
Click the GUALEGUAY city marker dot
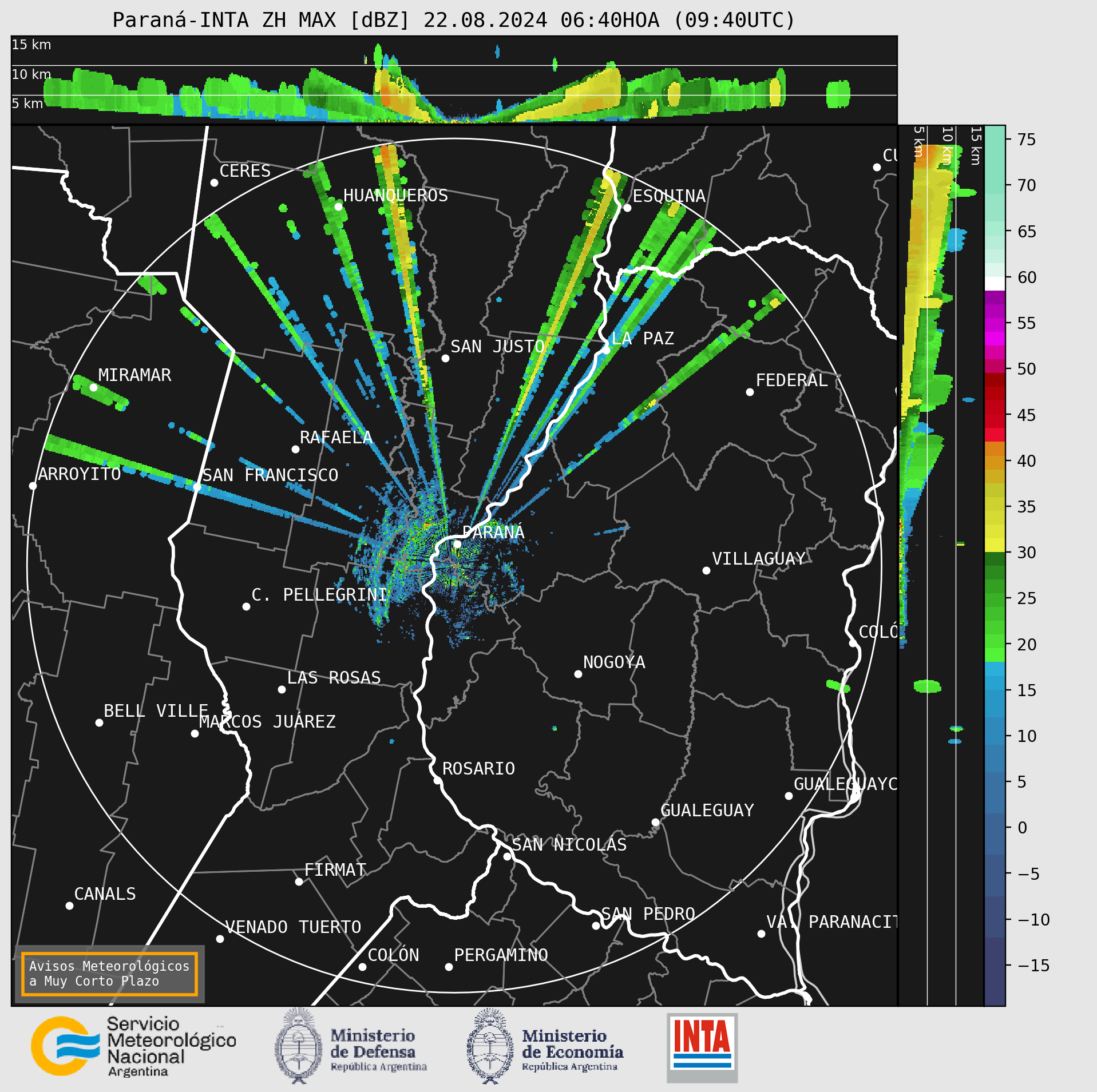coord(655,822)
